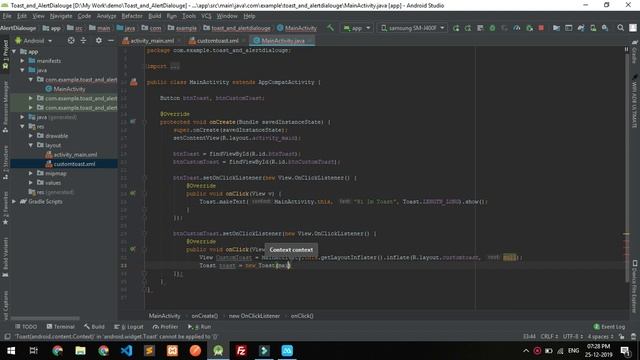Screen dimensions: 640x360
Task: Select activity_main.xml in layout folder
Action: (75, 155)
